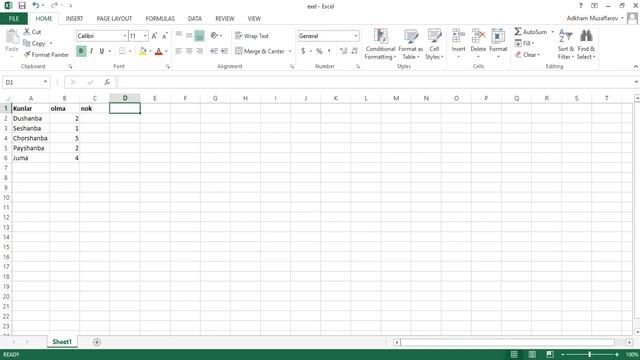Open the font size dropdown
The width and height of the screenshot is (640, 360).
coord(145,36)
